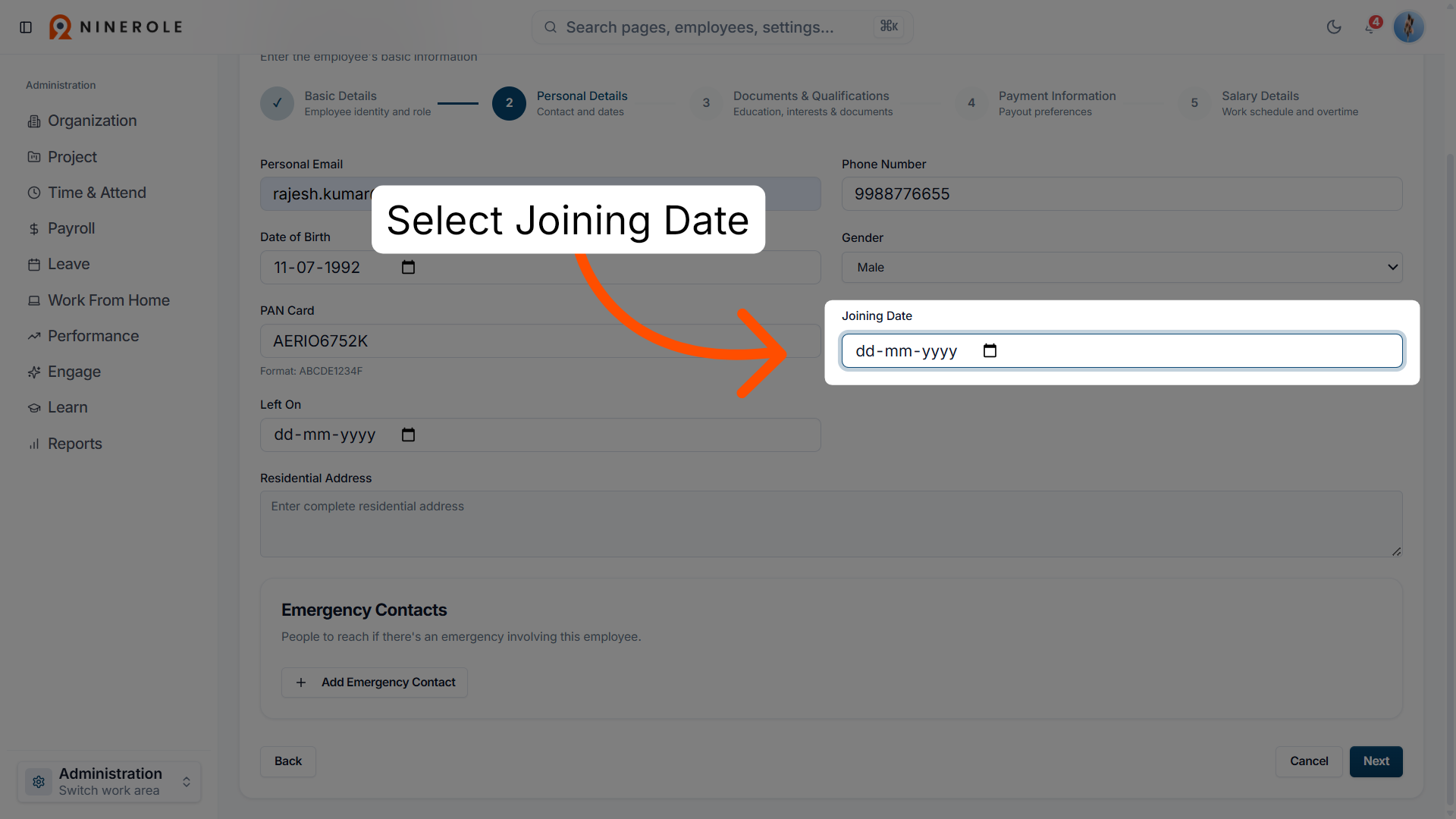Screen dimensions: 1456x819
Task: Click Add Emergency Contact text
Action: tap(388, 682)
